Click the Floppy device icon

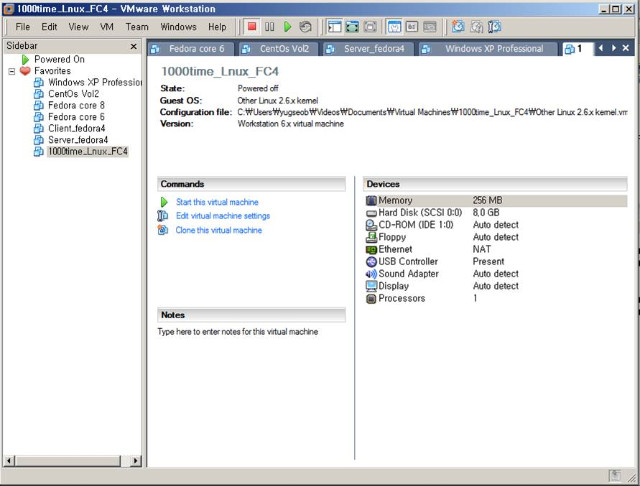[x=371, y=237]
